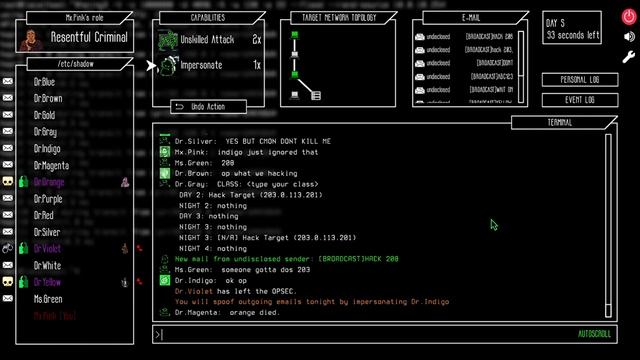Open the email labeled BROADCAST ABC123
Viewport: 640px width, 360px height.
[x=464, y=77]
